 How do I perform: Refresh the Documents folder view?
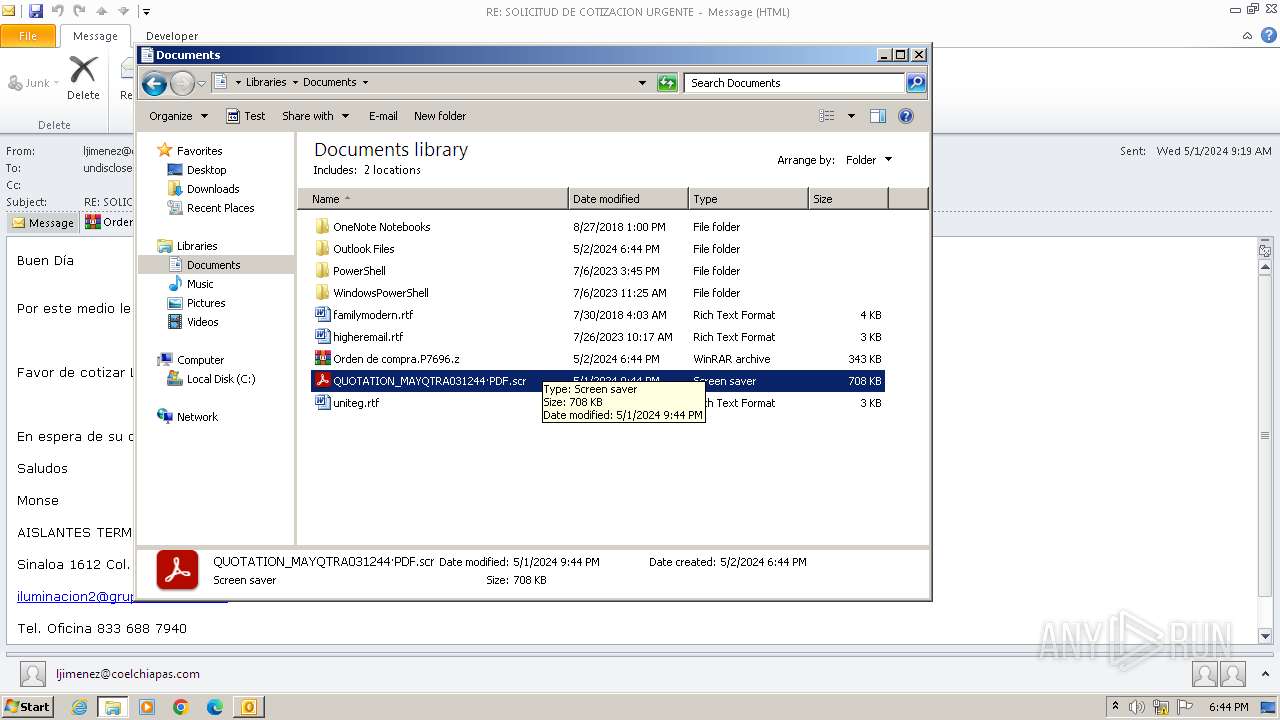point(667,83)
